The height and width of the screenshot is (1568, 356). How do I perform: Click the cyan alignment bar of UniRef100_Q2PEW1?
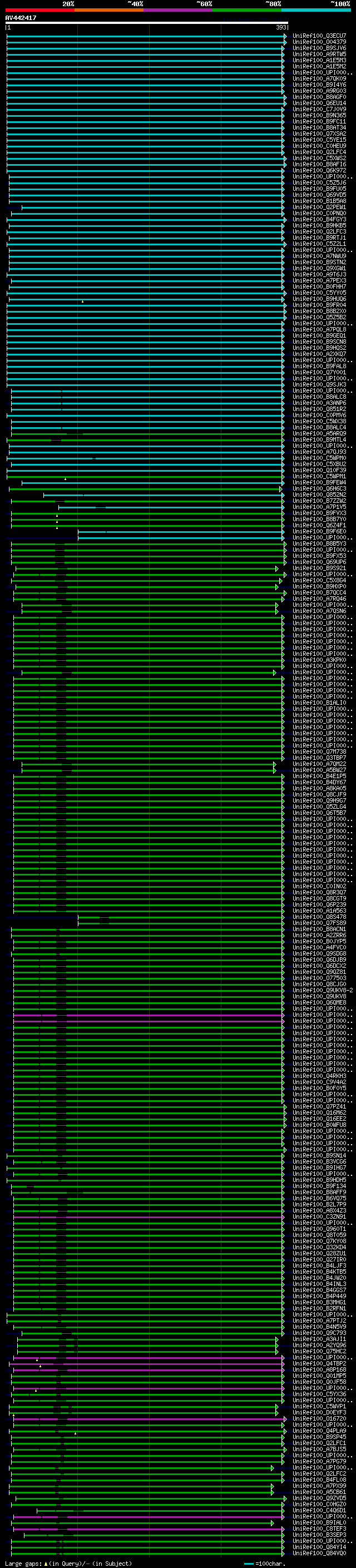click(x=152, y=207)
